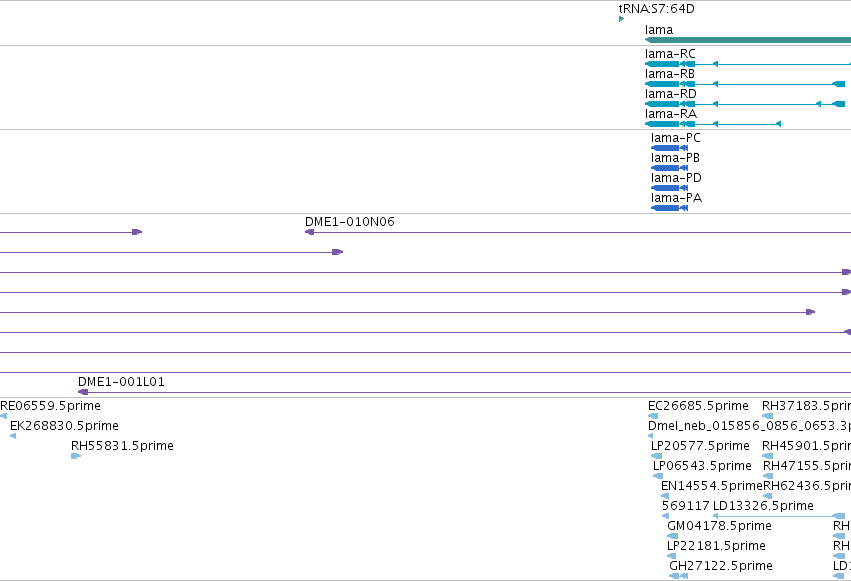Select the RH55831.5prime arrow glyph

point(76,456)
